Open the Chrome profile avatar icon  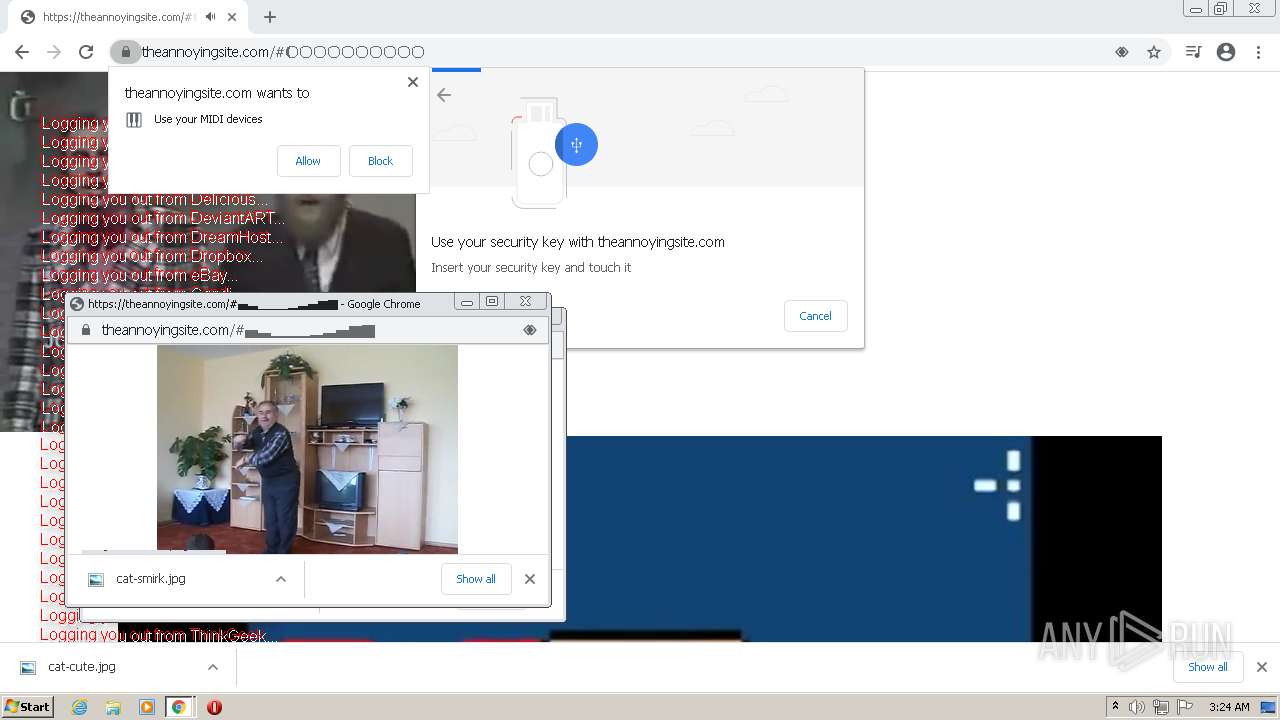[x=1226, y=52]
